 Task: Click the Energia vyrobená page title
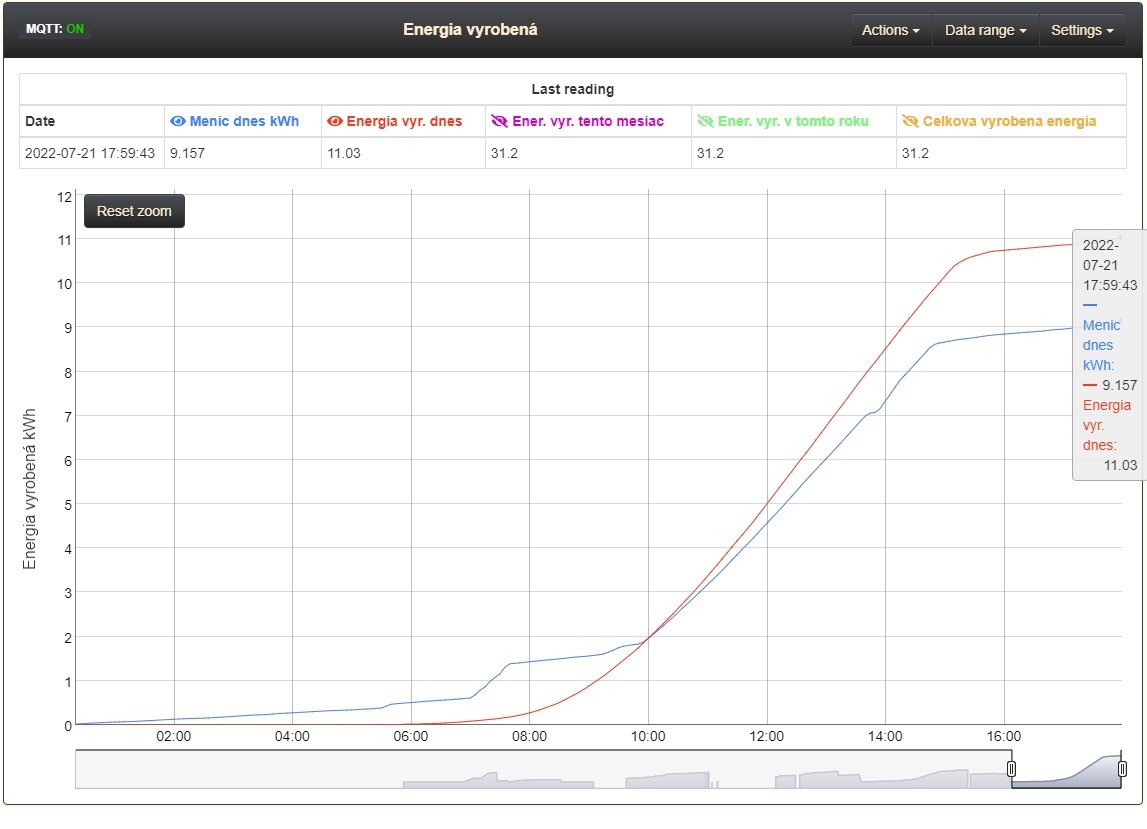click(470, 29)
